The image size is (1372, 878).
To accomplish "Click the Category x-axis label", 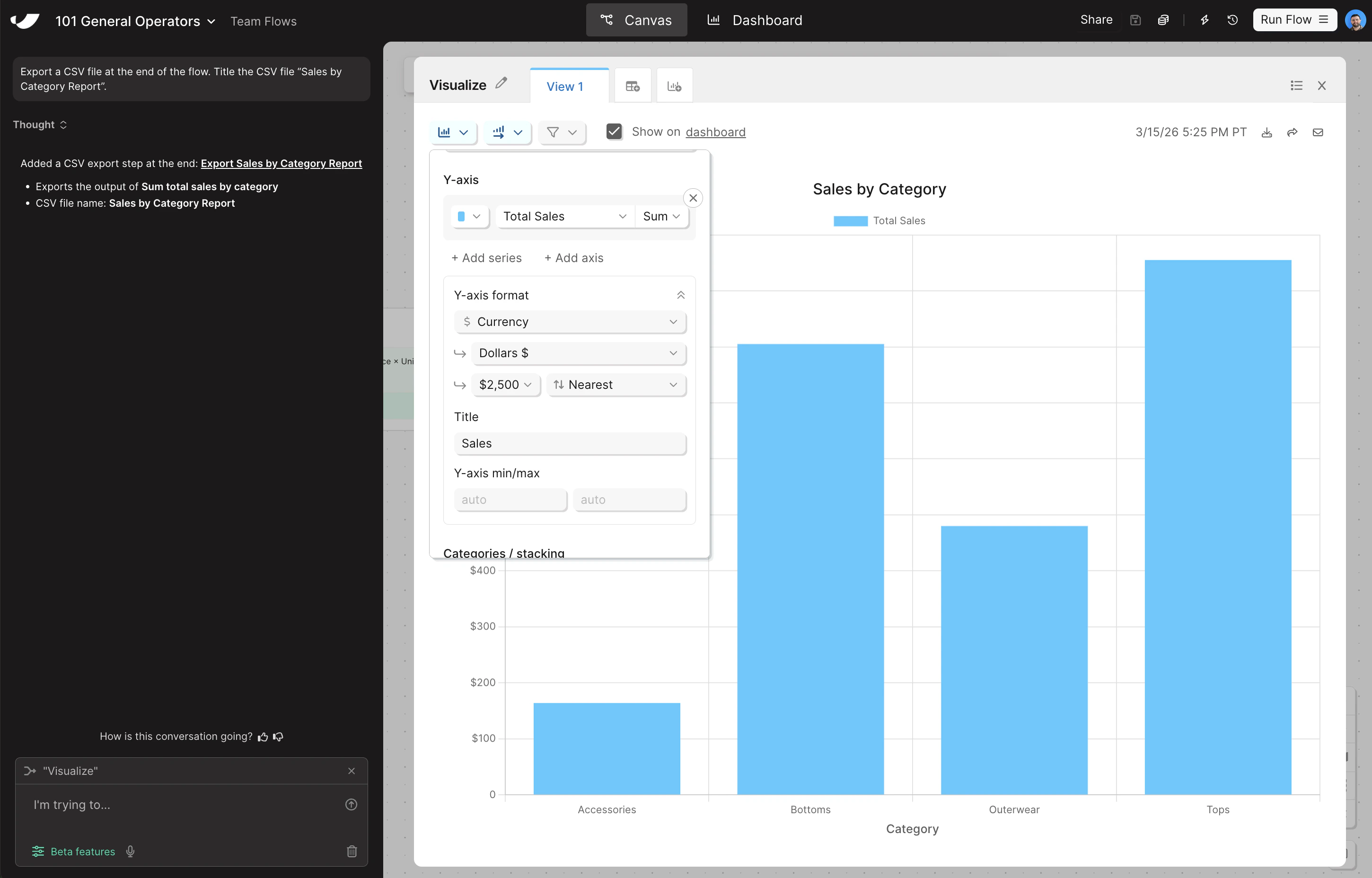I will click(912, 828).
